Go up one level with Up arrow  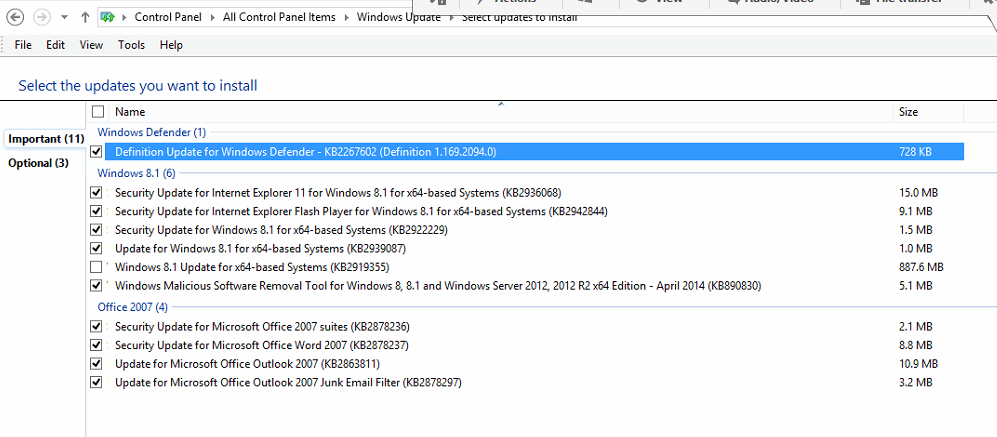click(x=85, y=18)
